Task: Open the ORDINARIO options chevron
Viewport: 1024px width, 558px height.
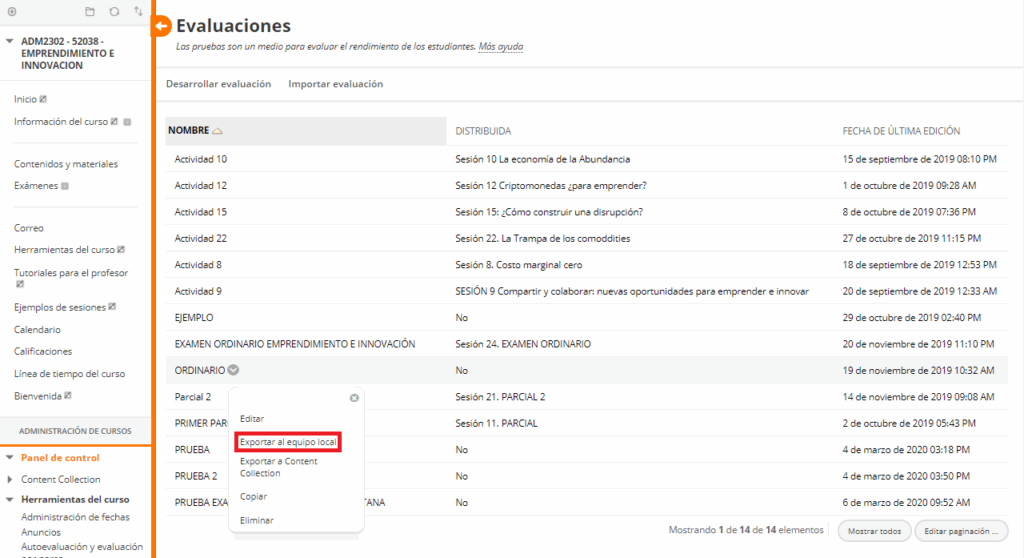Action: pos(233,370)
